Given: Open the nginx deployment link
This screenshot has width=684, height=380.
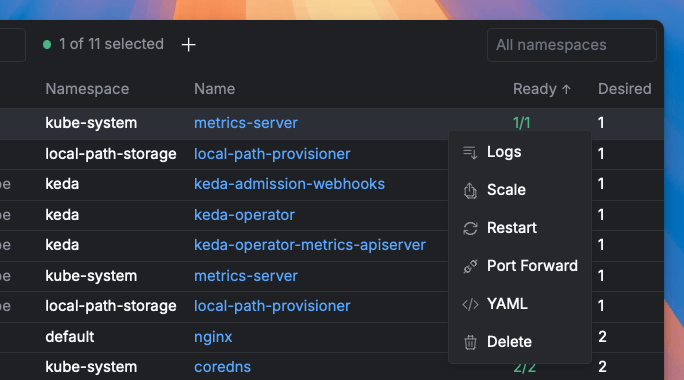Looking at the screenshot, I should [x=213, y=337].
